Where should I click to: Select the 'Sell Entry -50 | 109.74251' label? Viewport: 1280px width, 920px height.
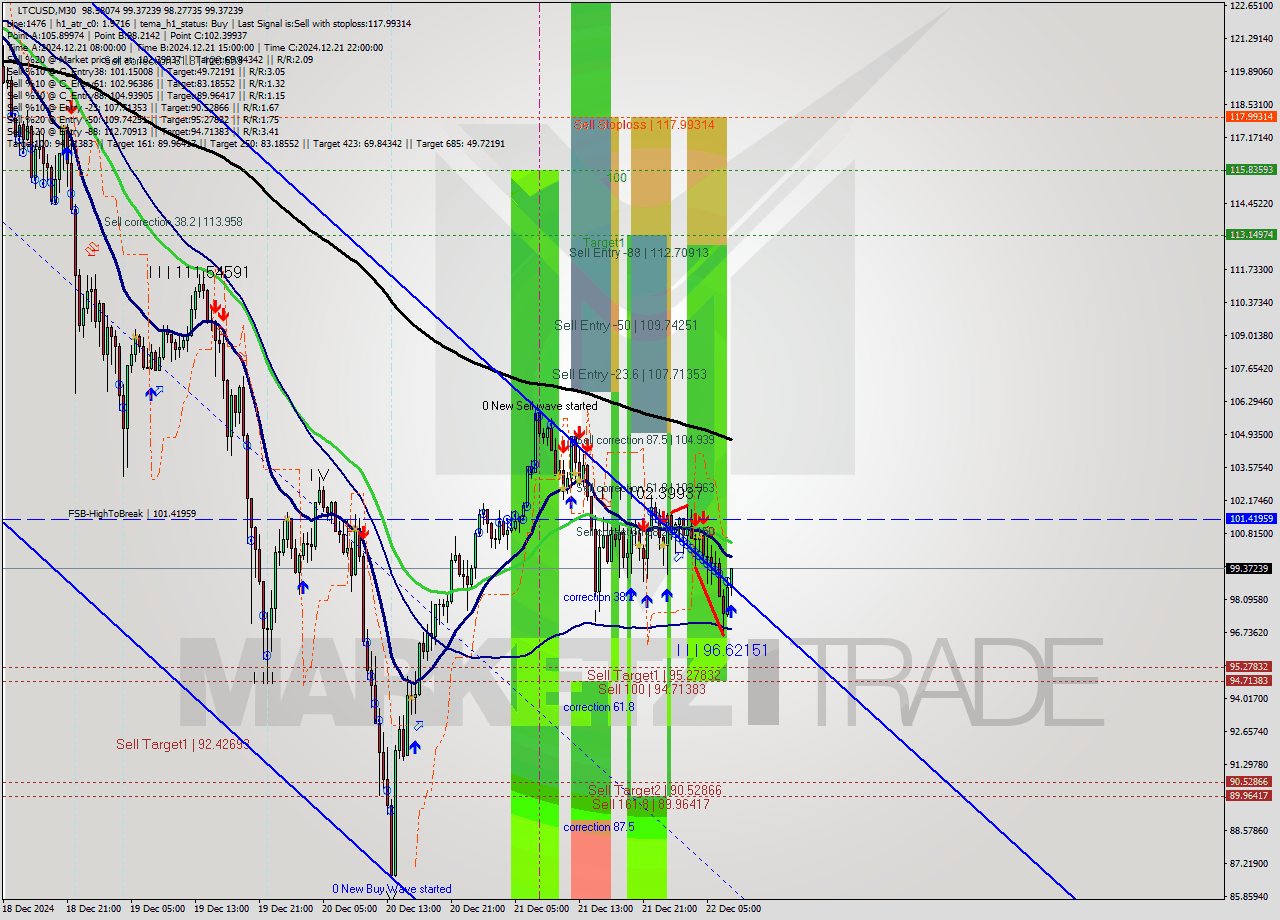[x=625, y=326]
